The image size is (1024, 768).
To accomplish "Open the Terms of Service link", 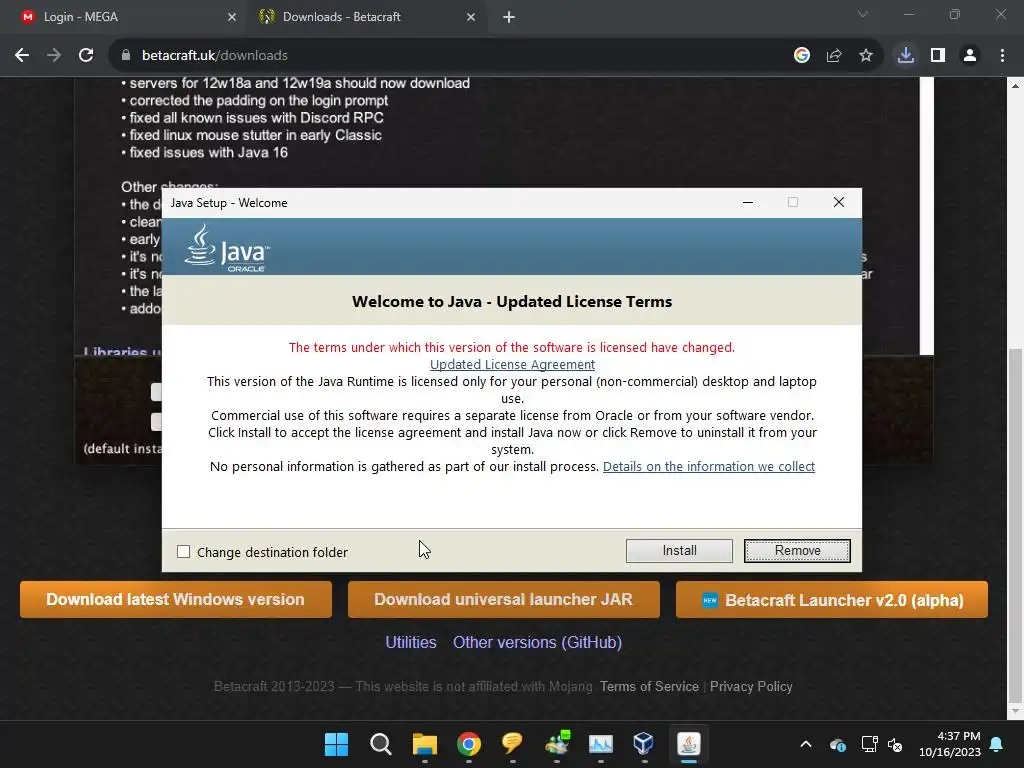I will pyautogui.click(x=649, y=686).
